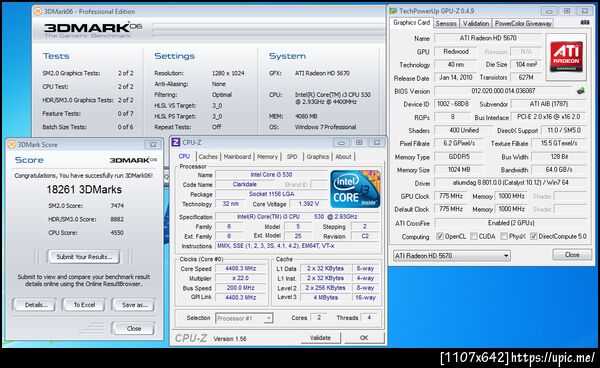
Task: Click the 18261 3DMarks score text
Action: (84, 189)
